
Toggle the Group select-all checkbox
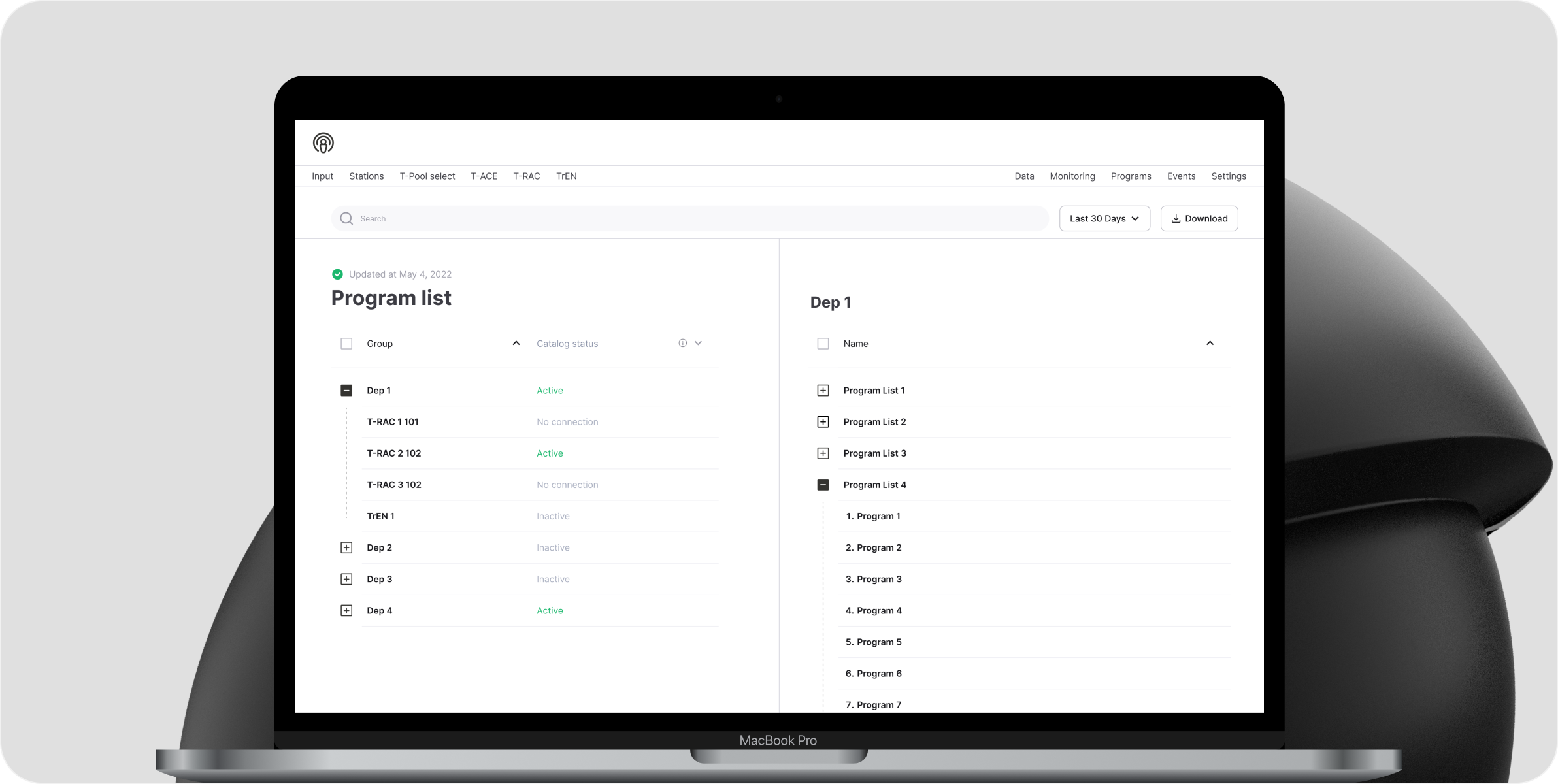346,344
